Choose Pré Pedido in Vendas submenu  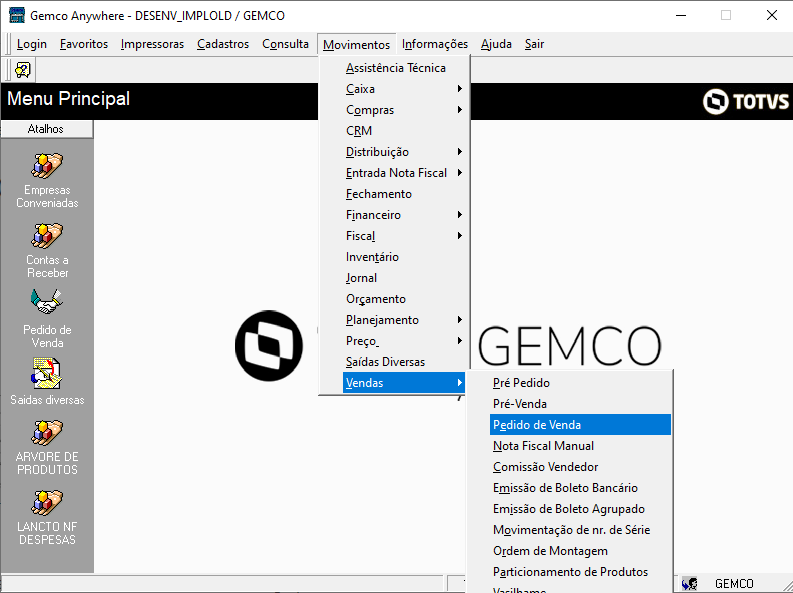point(581,383)
